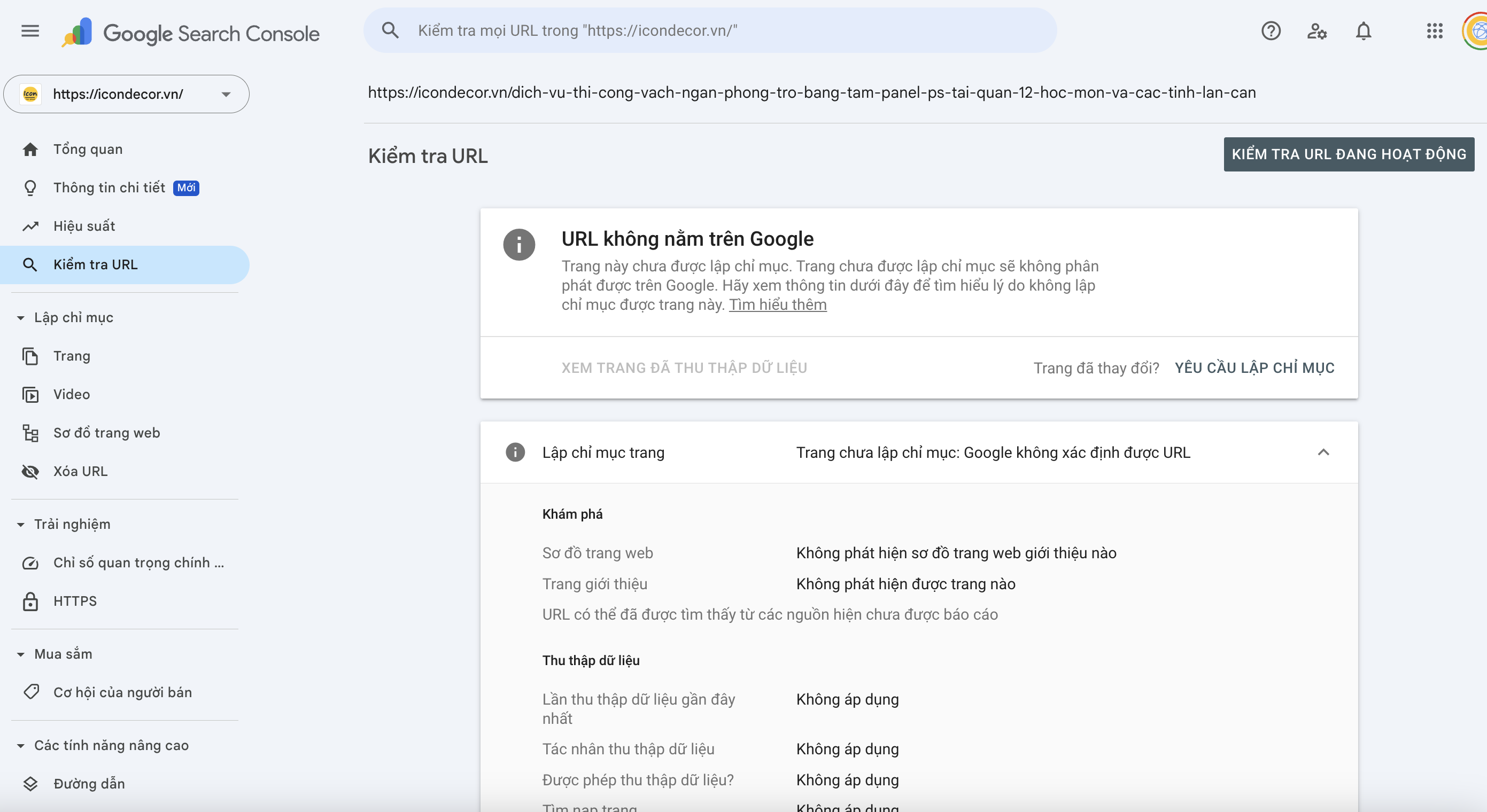Click the info icon beside Lập chỉ mục trang

[515, 452]
